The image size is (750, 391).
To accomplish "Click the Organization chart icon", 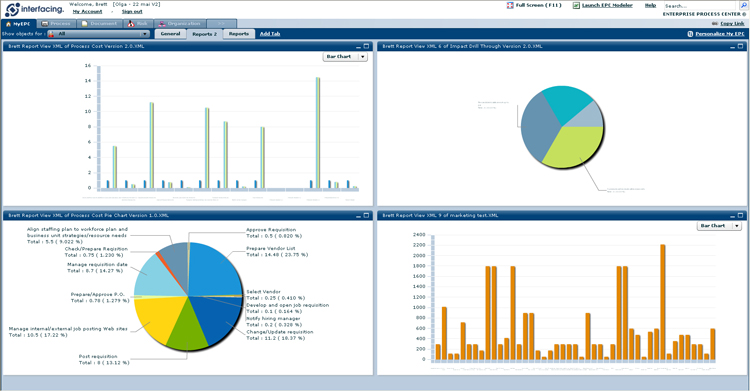I will pyautogui.click(x=162, y=23).
